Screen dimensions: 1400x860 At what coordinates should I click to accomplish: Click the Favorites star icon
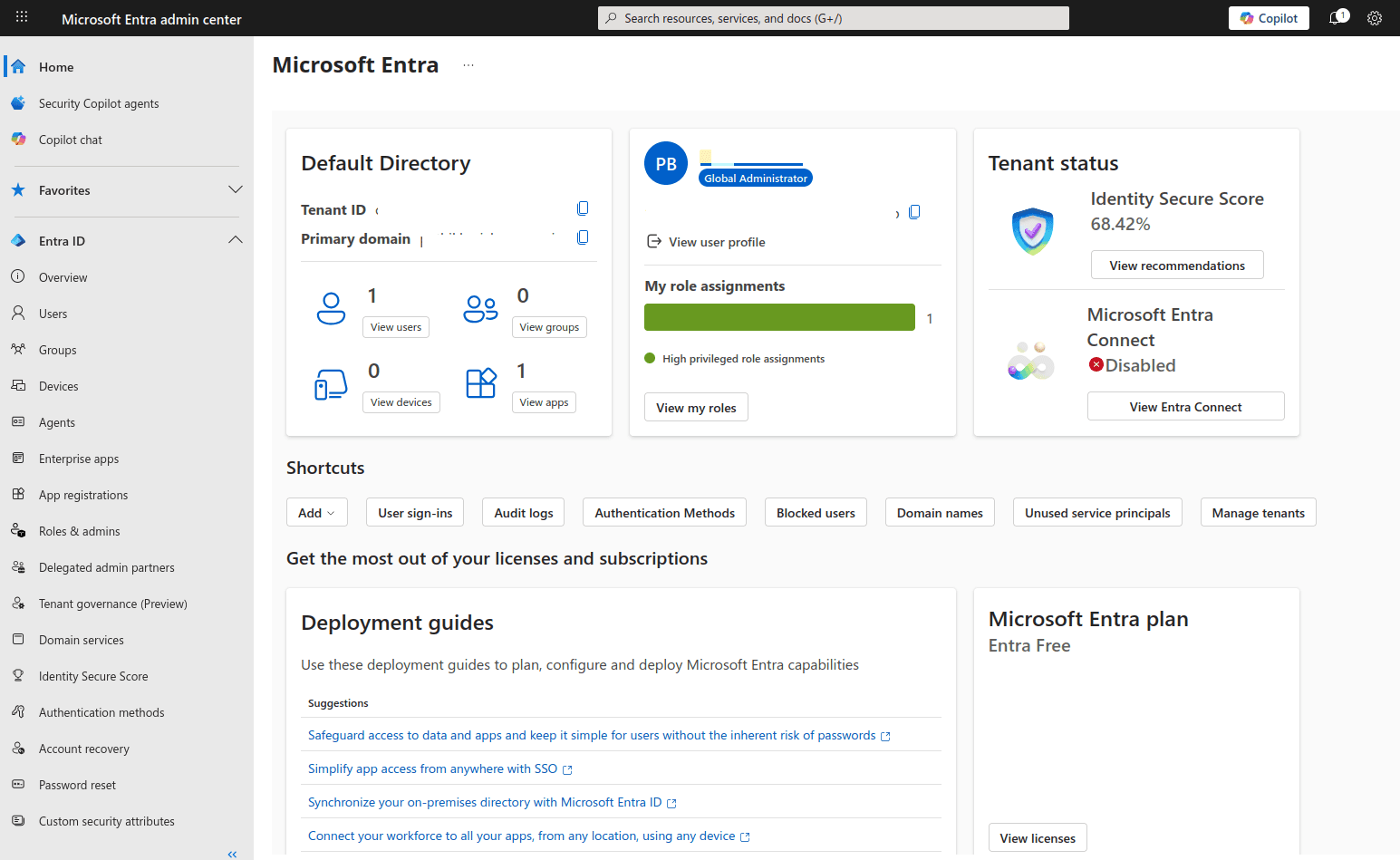coord(18,190)
